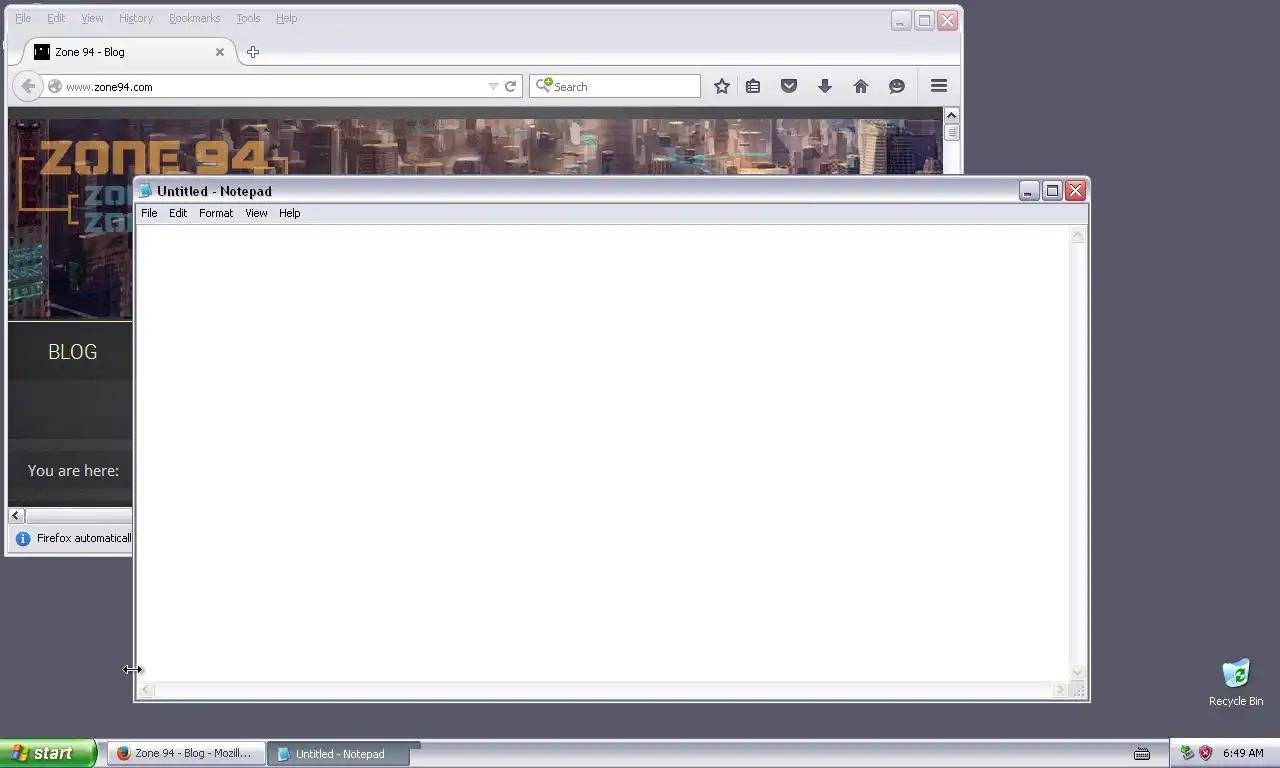Click inside the Notepad text area

coord(603,453)
